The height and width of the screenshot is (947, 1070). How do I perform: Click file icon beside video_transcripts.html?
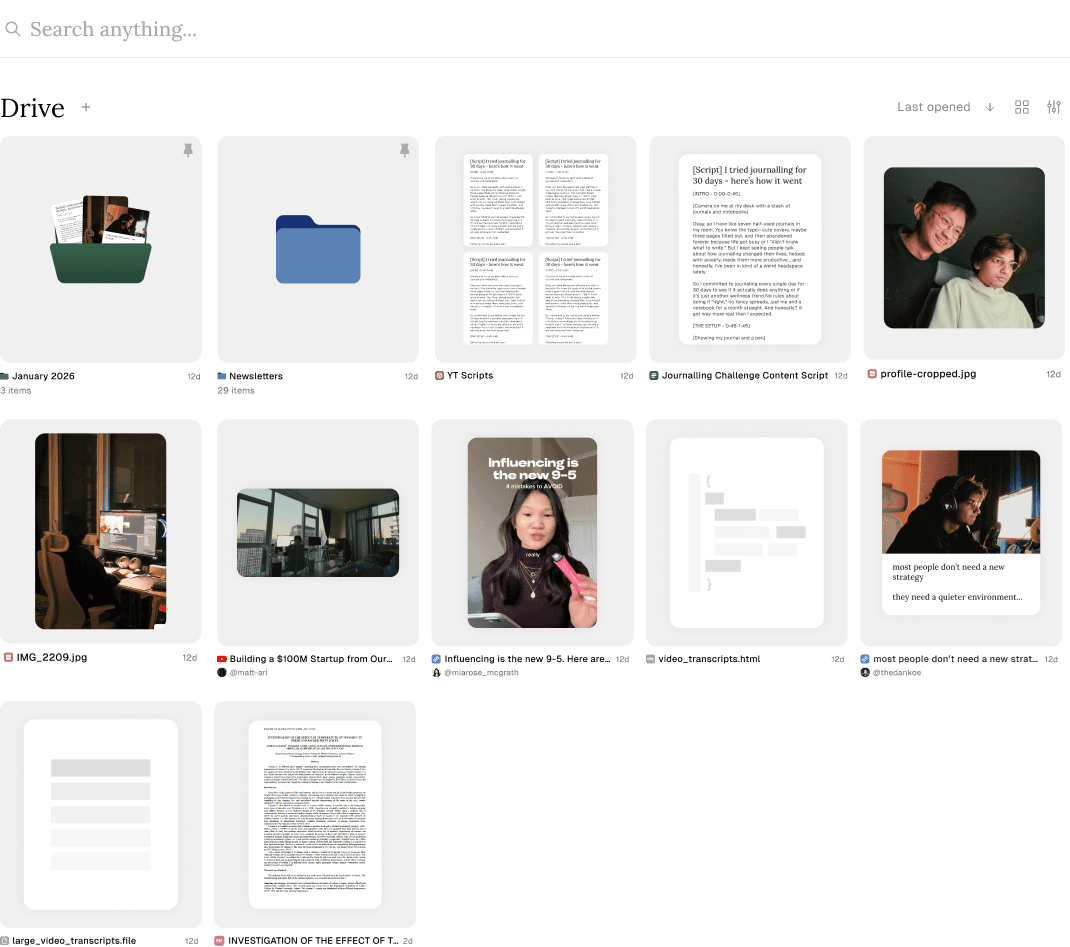[x=650, y=658]
